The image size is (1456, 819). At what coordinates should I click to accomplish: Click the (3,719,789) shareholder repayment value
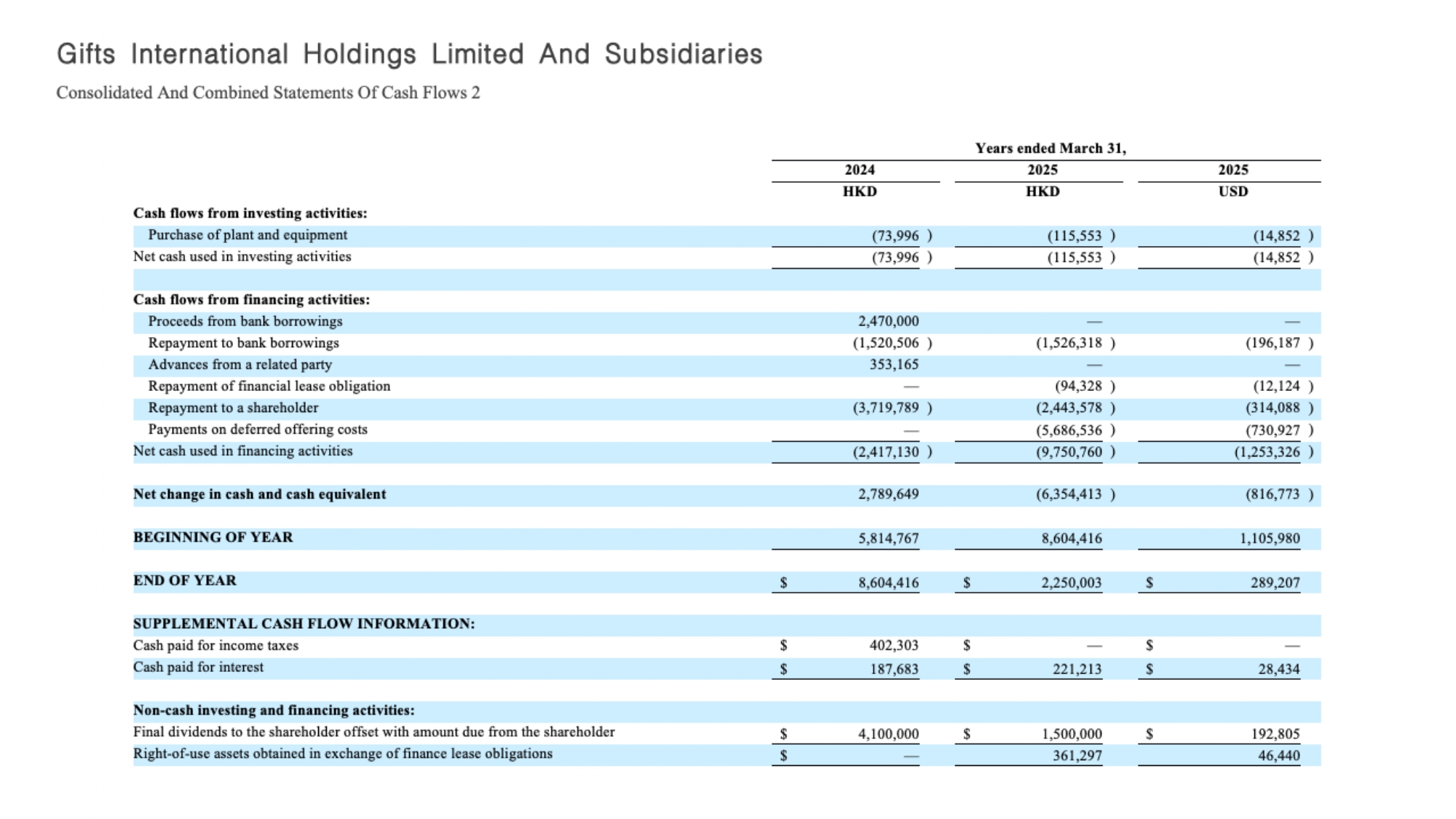click(x=893, y=408)
